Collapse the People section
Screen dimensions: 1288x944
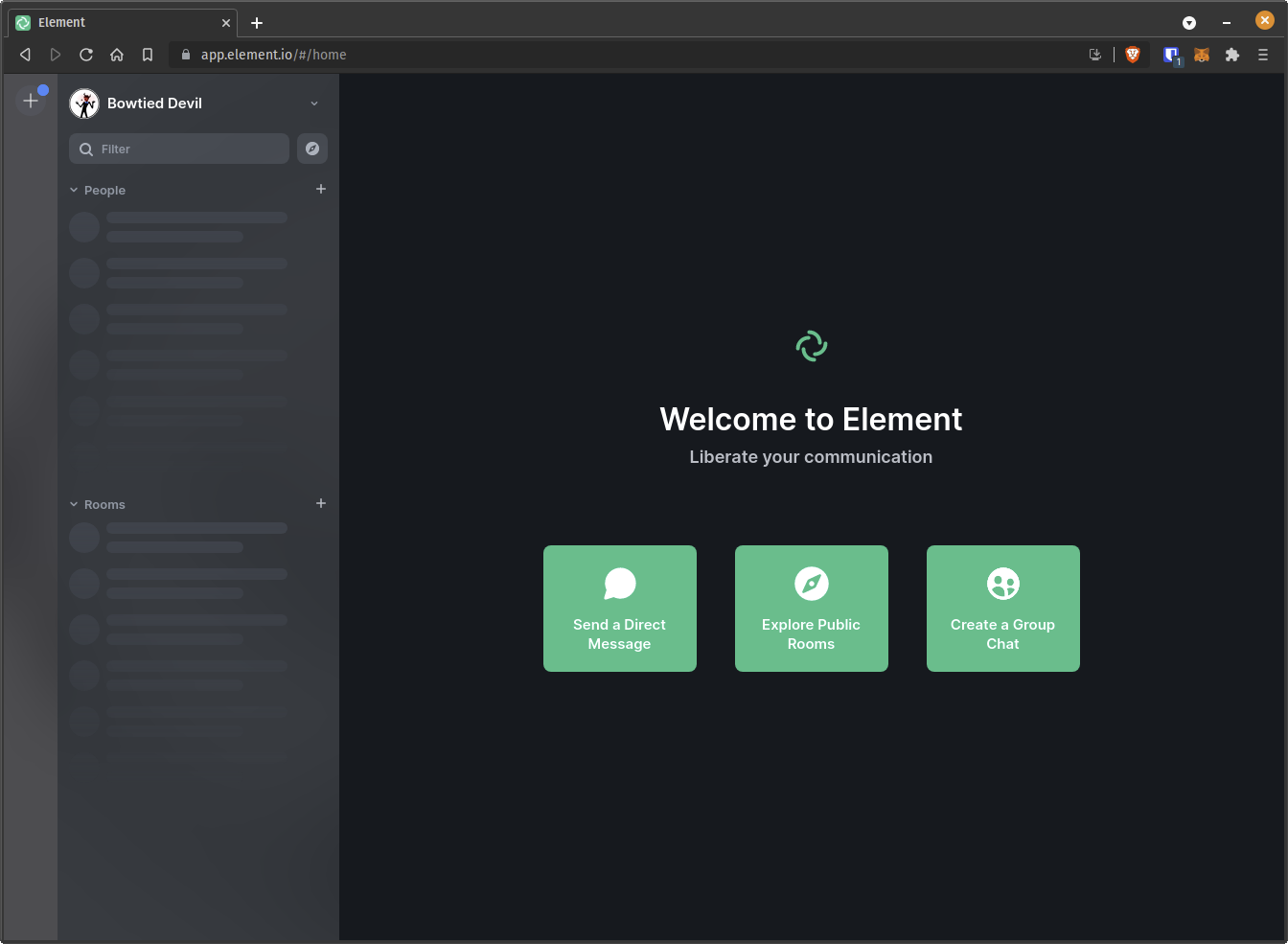97,190
